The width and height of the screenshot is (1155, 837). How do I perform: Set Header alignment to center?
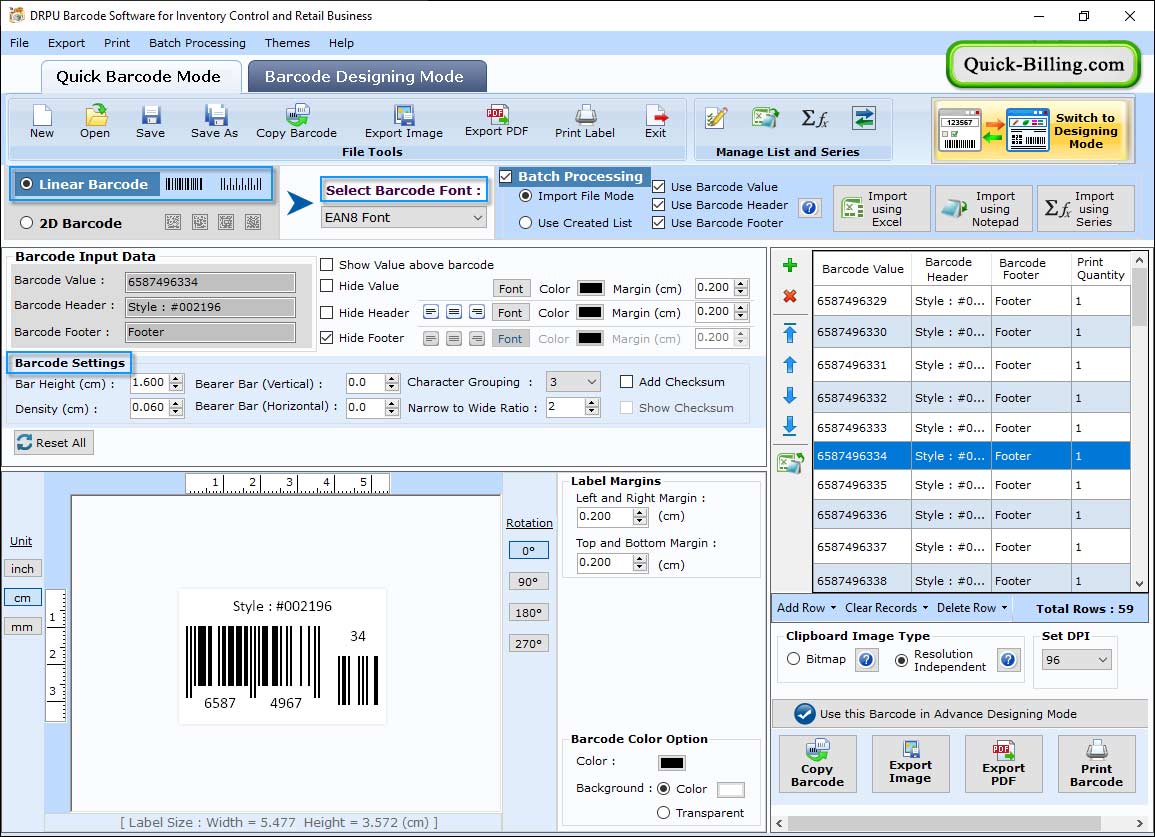point(454,312)
